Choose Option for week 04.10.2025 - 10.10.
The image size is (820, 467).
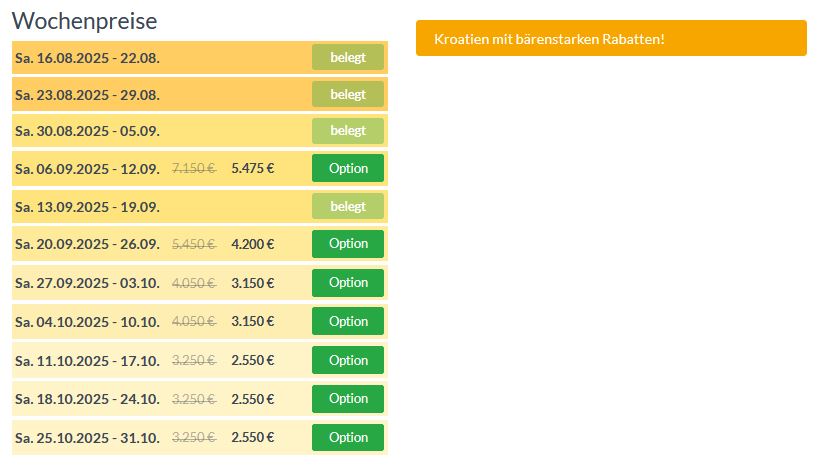348,321
